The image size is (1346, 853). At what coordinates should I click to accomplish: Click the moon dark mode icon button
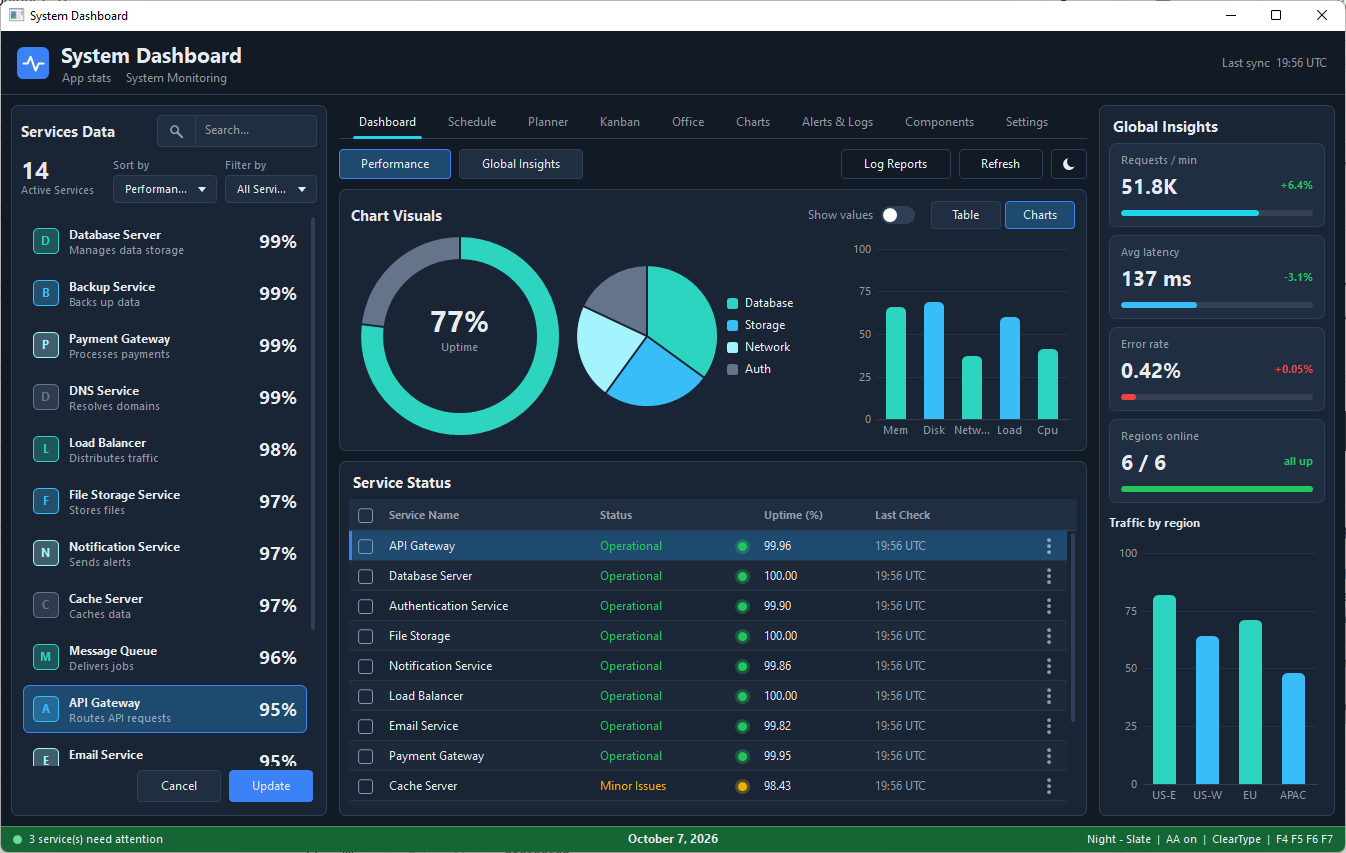coord(1069,164)
